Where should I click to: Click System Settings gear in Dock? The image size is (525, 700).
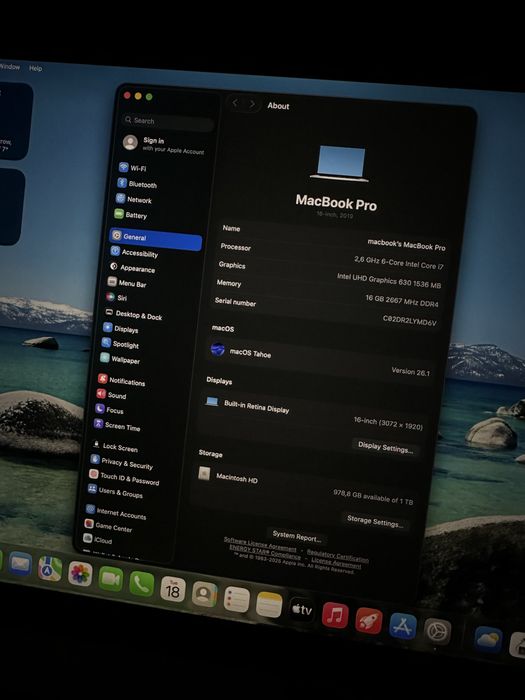(x=437, y=631)
